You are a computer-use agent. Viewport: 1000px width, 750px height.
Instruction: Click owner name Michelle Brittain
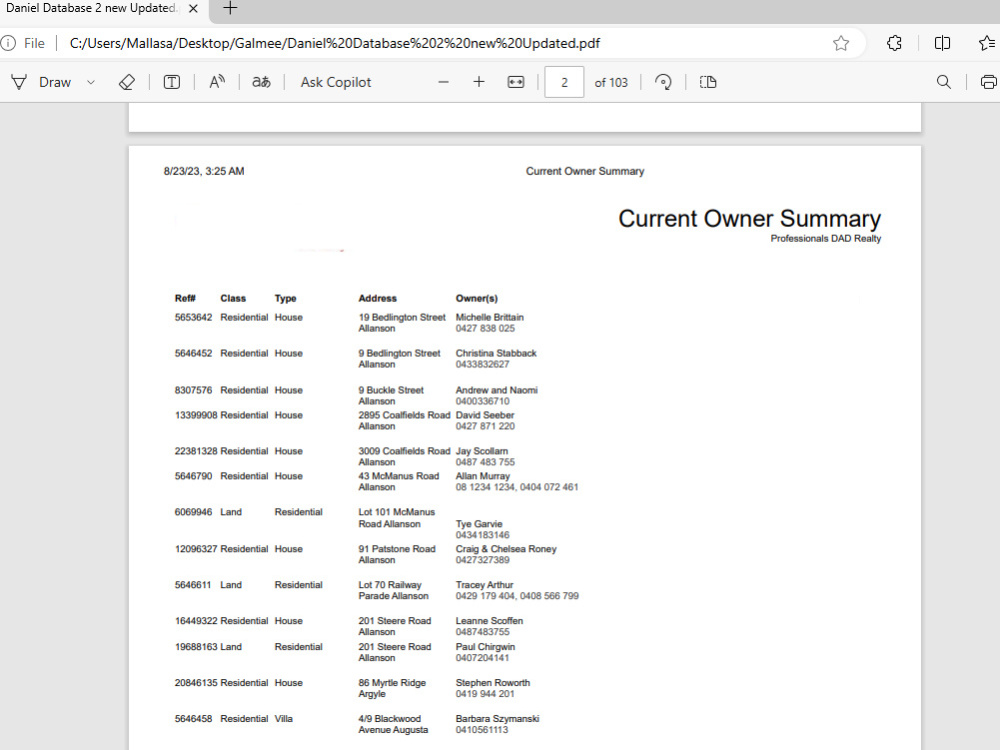point(489,317)
